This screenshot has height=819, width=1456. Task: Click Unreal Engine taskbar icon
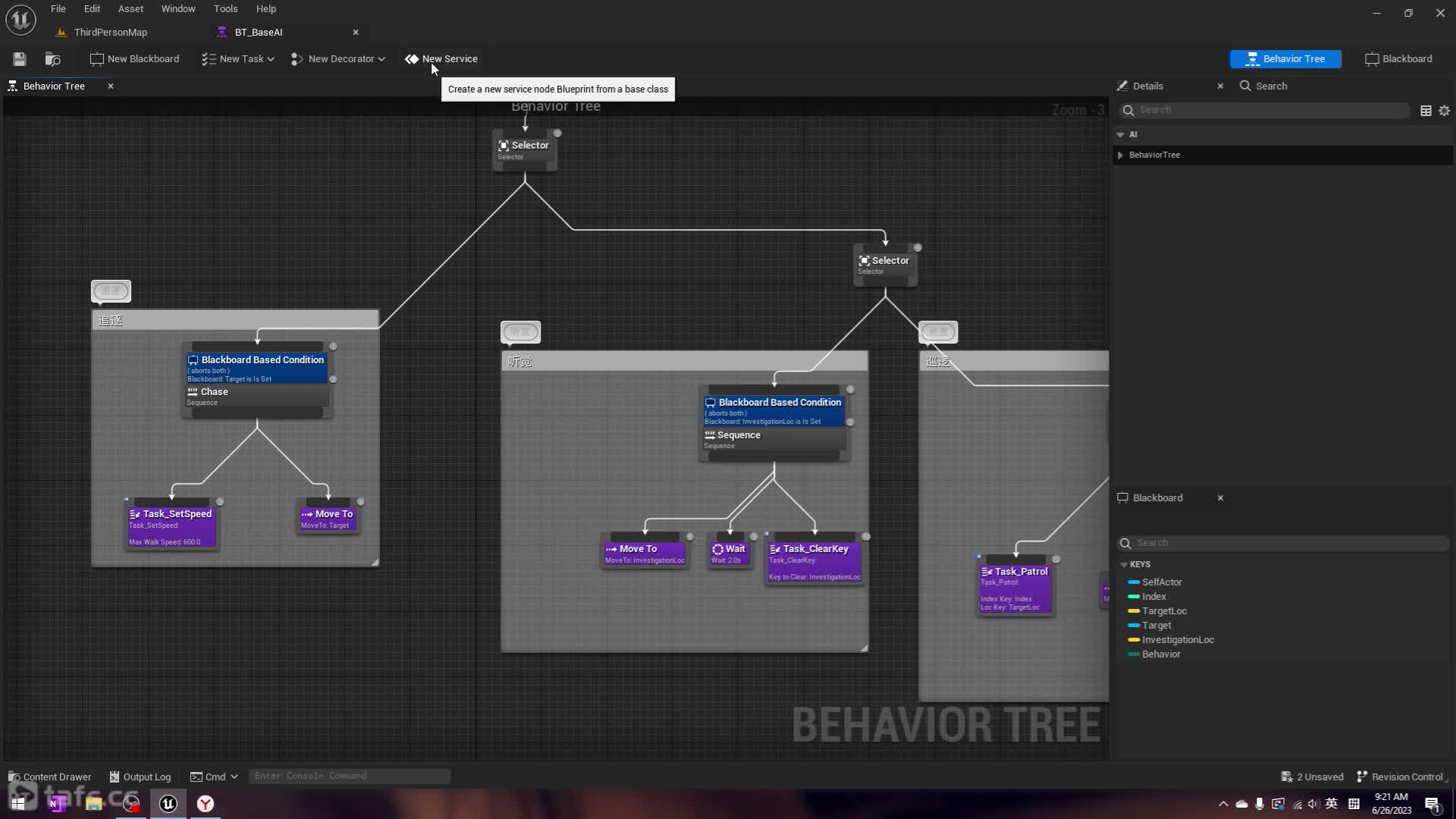168,804
